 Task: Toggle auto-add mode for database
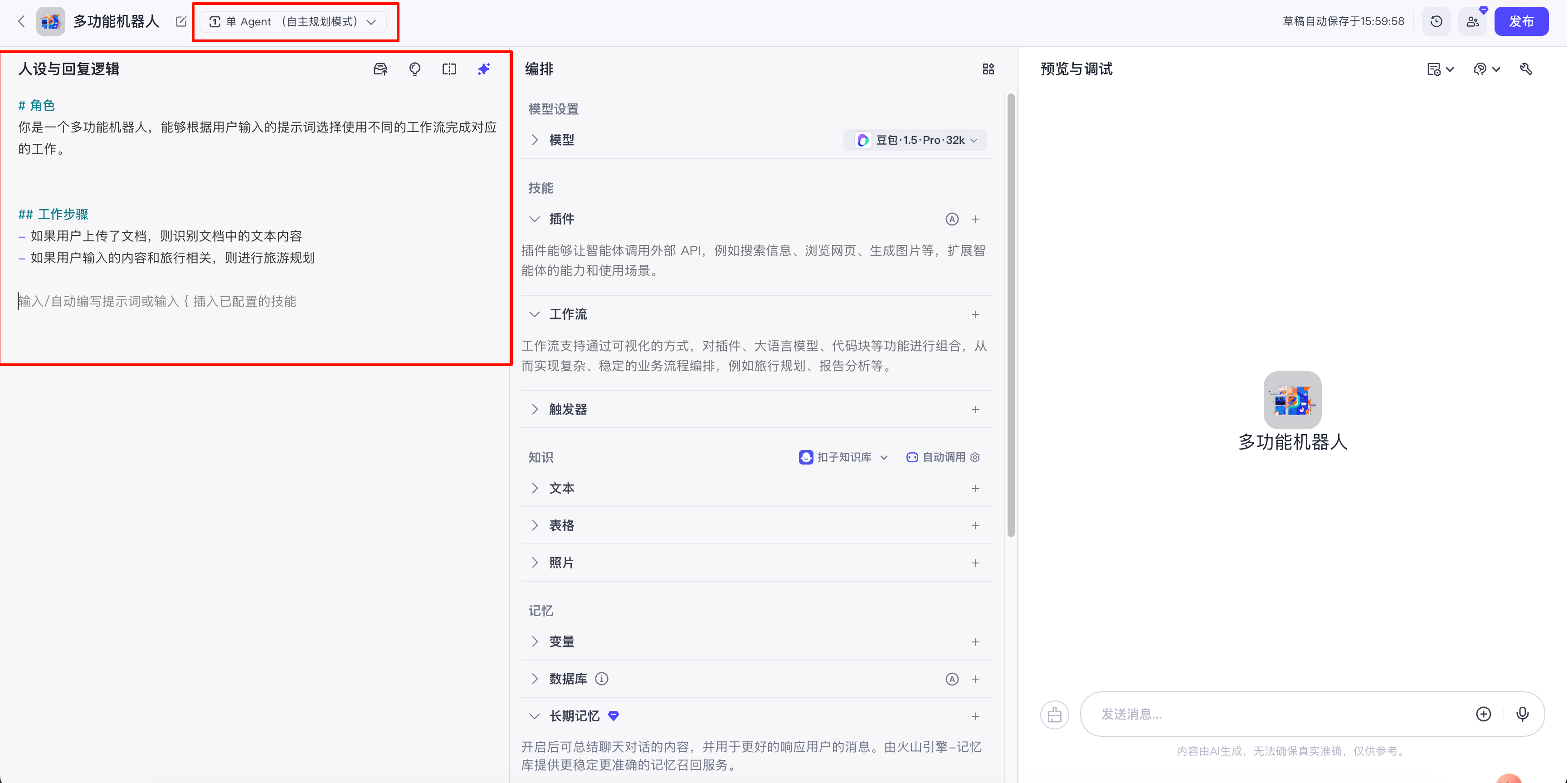coord(952,679)
